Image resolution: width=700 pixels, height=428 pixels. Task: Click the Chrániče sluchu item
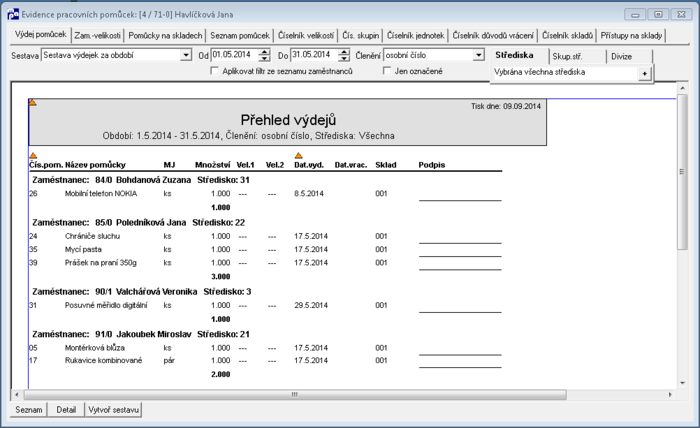tap(92, 236)
